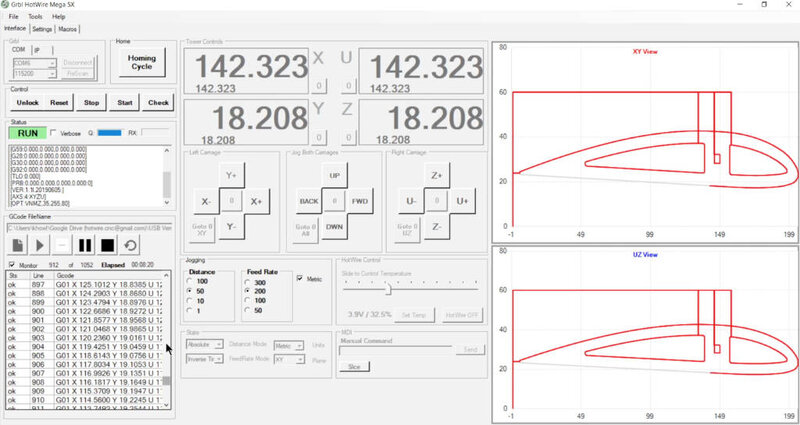Click the Slice button
Screen dimensions: 800x425
354,367
